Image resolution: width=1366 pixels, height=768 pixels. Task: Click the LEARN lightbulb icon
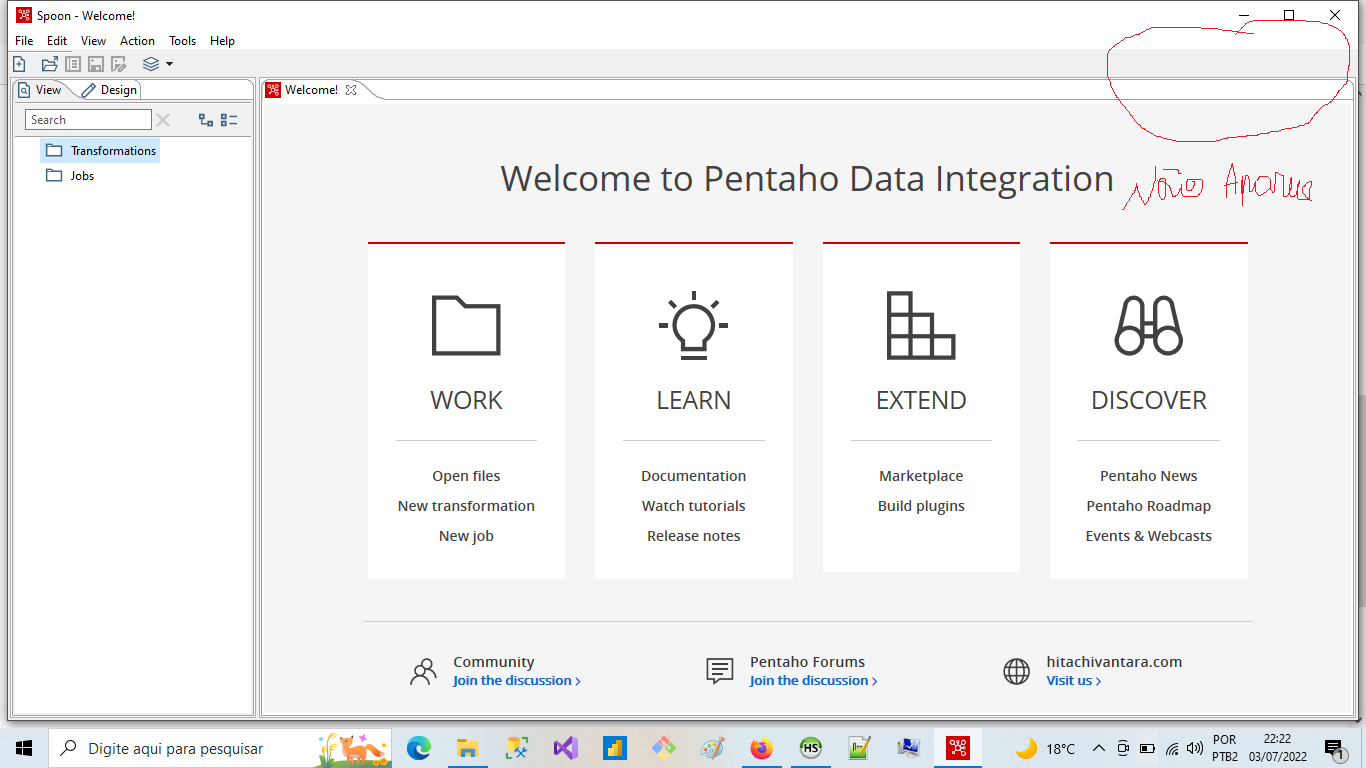coord(693,326)
